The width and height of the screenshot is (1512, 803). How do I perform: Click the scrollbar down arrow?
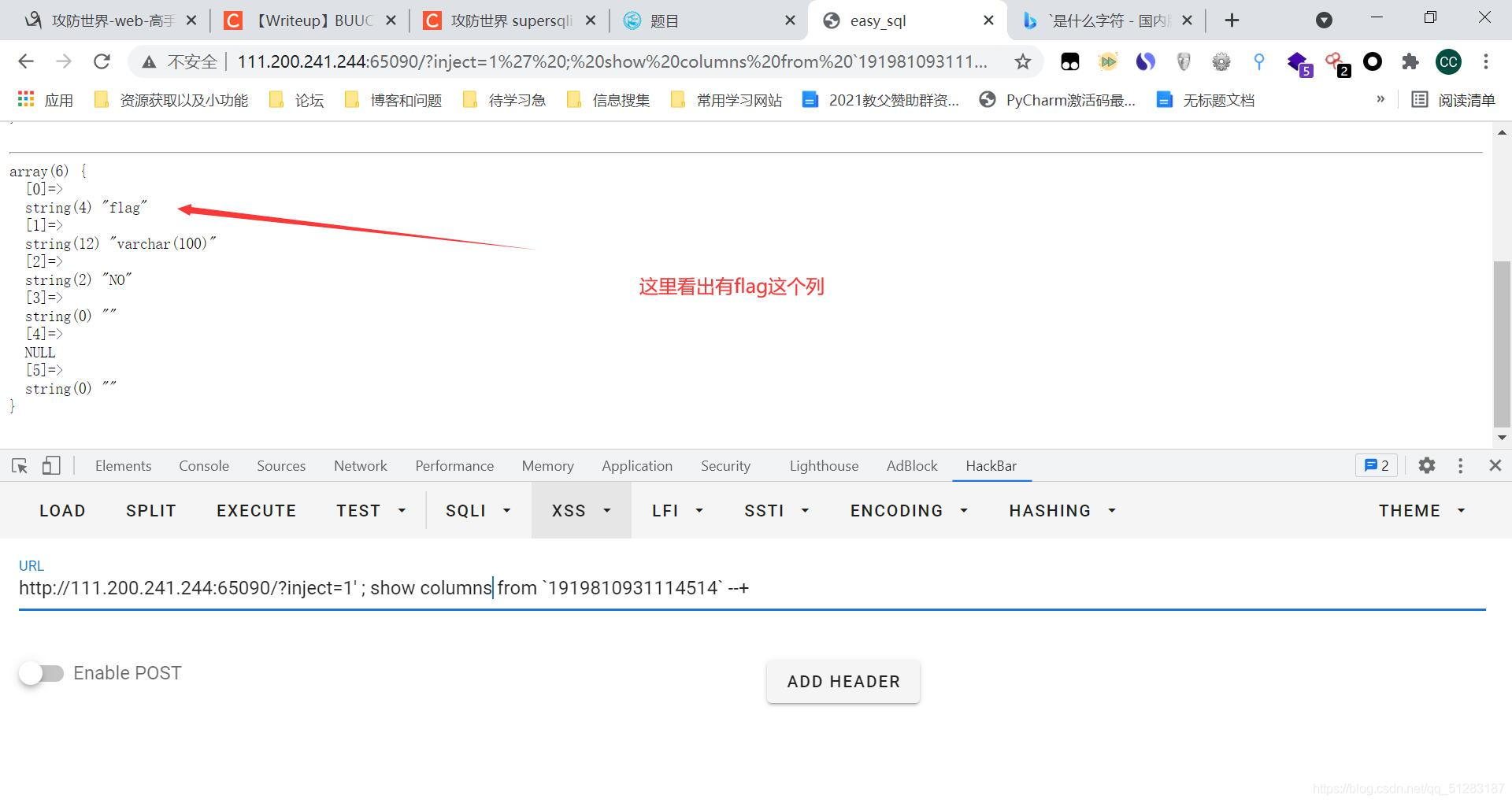tap(1502, 438)
